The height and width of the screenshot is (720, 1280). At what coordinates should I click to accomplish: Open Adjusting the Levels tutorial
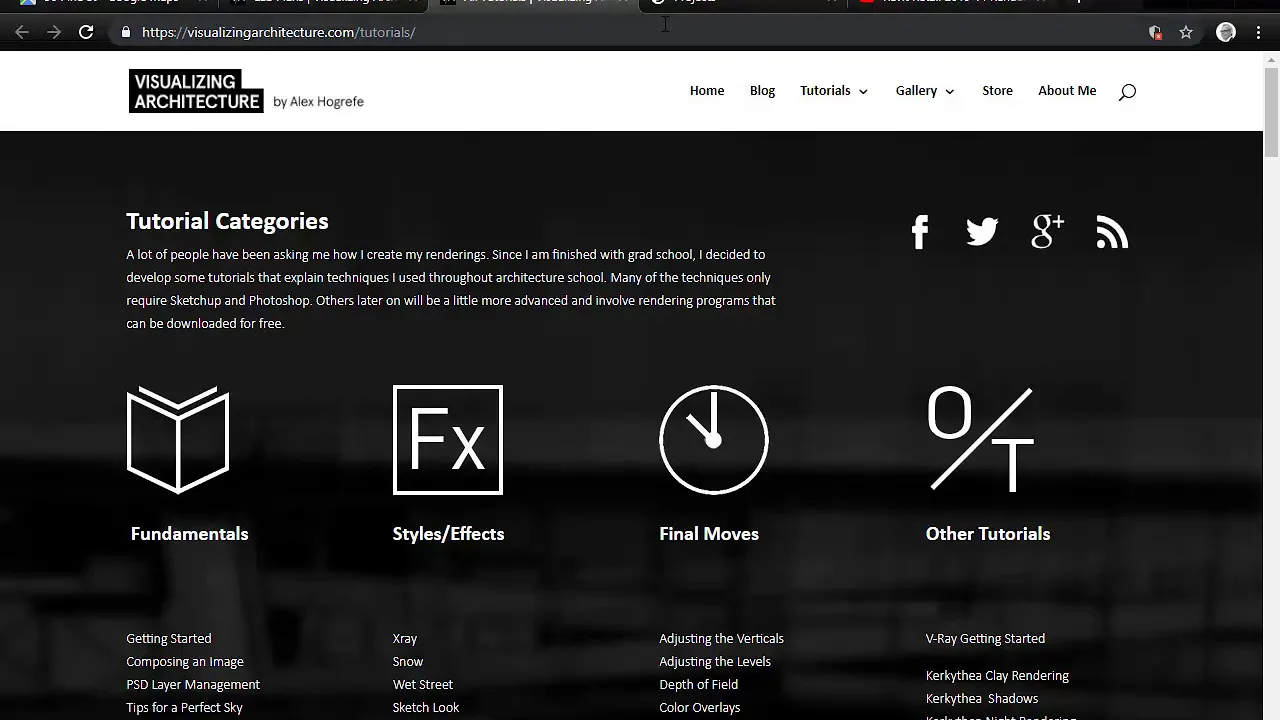[x=715, y=661]
